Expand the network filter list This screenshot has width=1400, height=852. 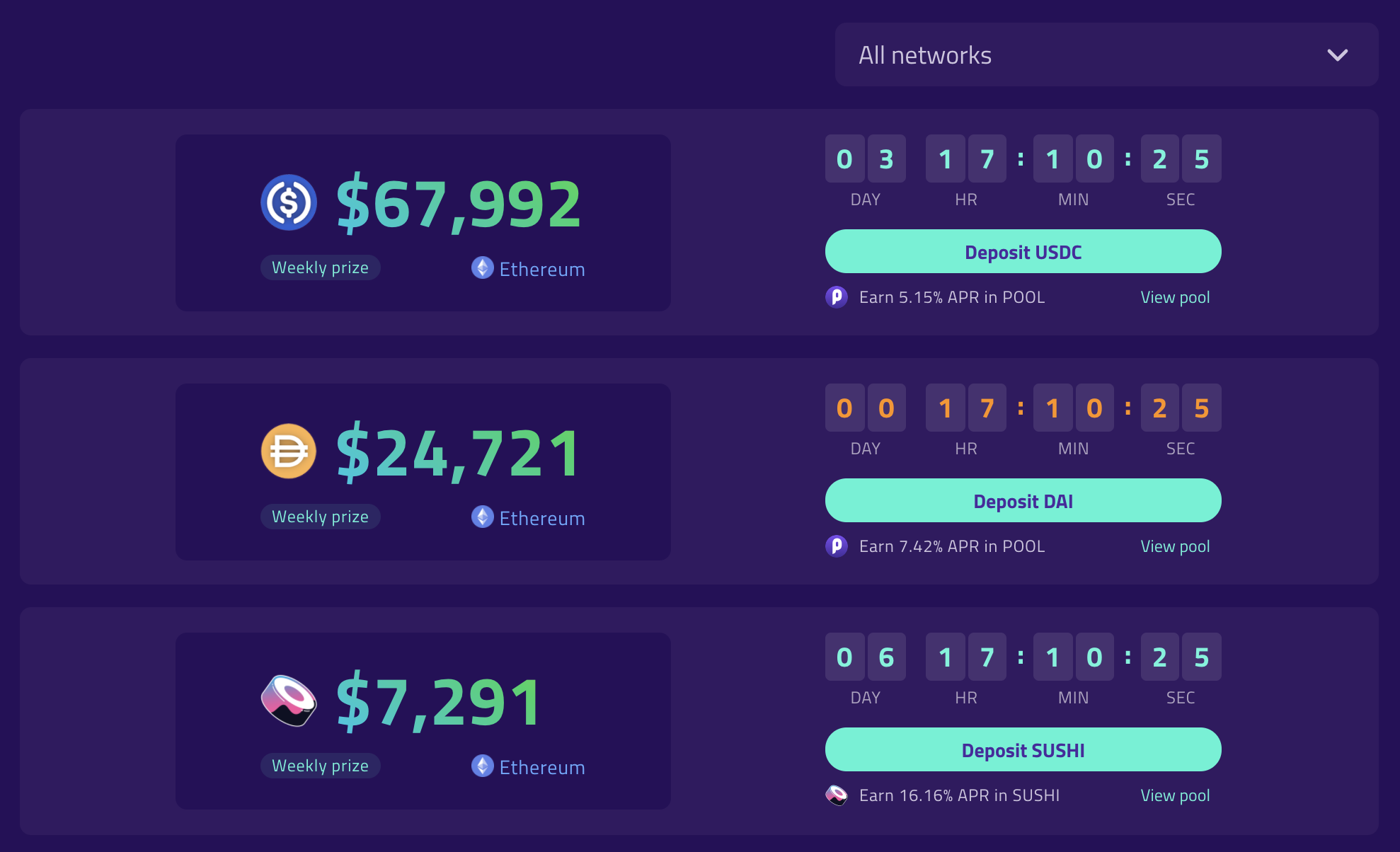click(x=1106, y=54)
